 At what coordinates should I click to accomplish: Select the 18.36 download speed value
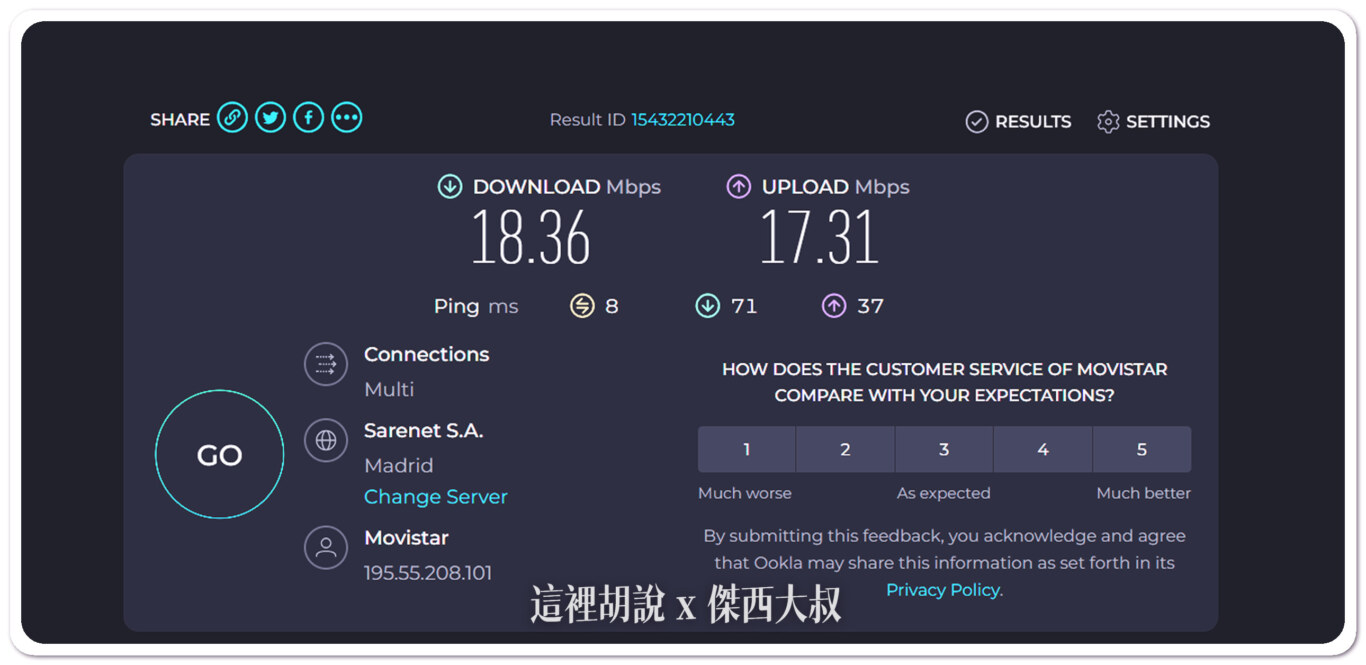[531, 238]
